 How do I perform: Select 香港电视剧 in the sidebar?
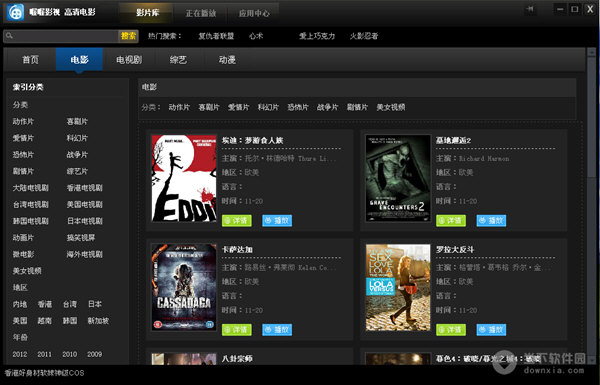(x=85, y=188)
